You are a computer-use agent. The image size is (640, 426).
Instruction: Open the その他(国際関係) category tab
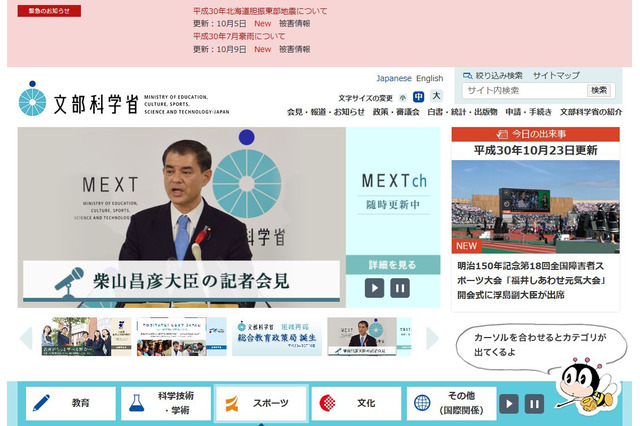451,404
